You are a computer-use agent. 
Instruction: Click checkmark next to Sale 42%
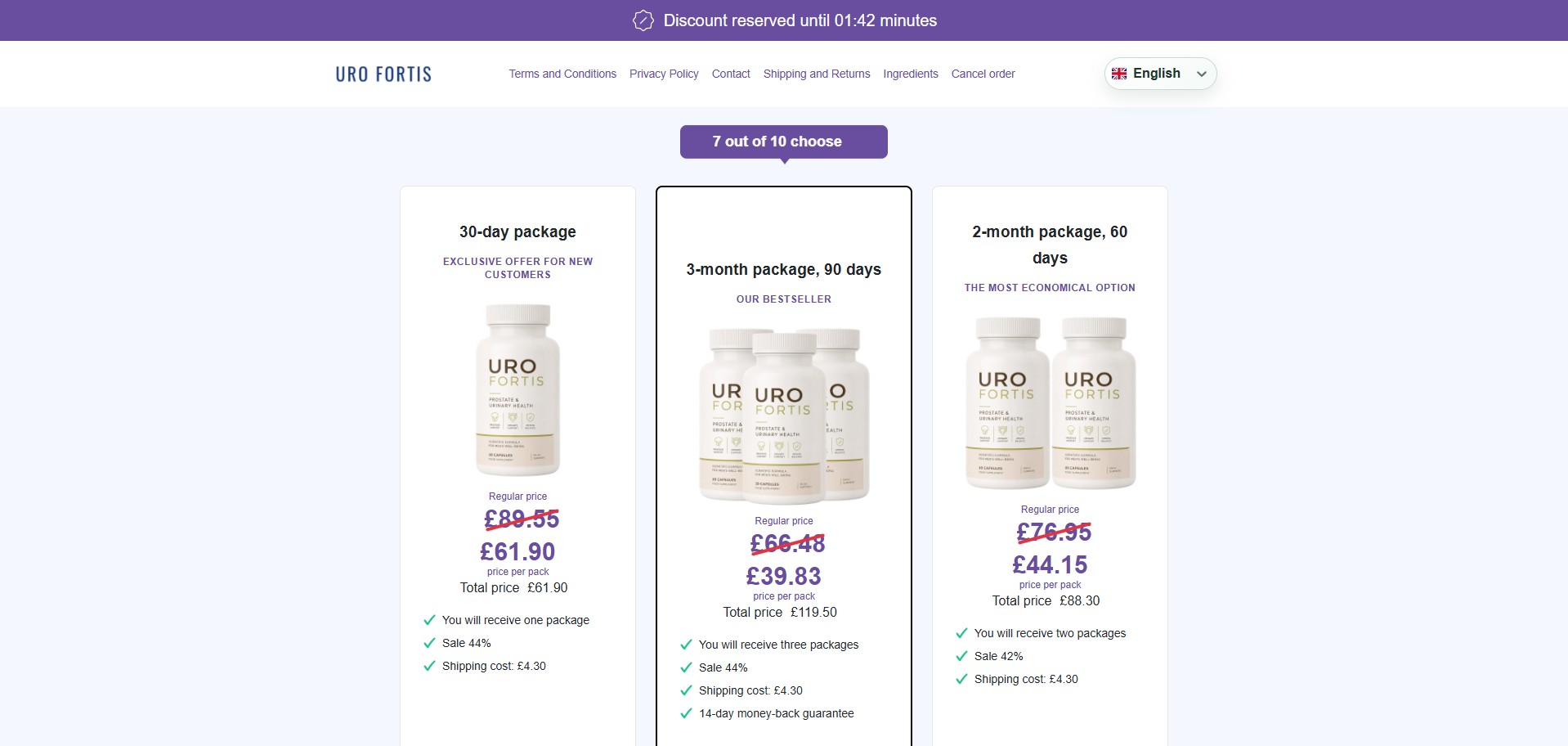pos(961,656)
